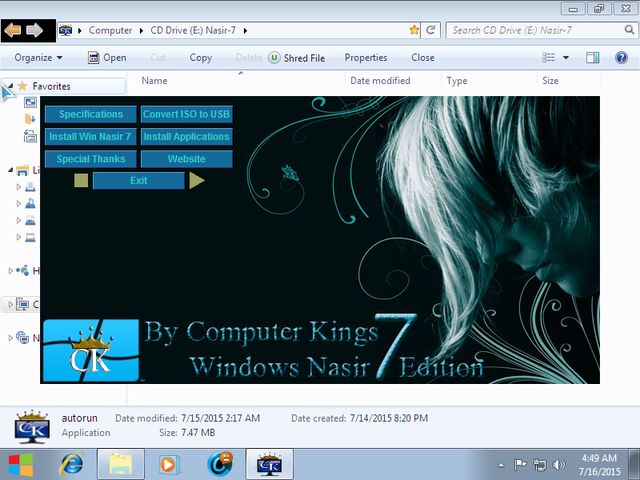
Task: Click the Specifications button
Action: click(91, 114)
